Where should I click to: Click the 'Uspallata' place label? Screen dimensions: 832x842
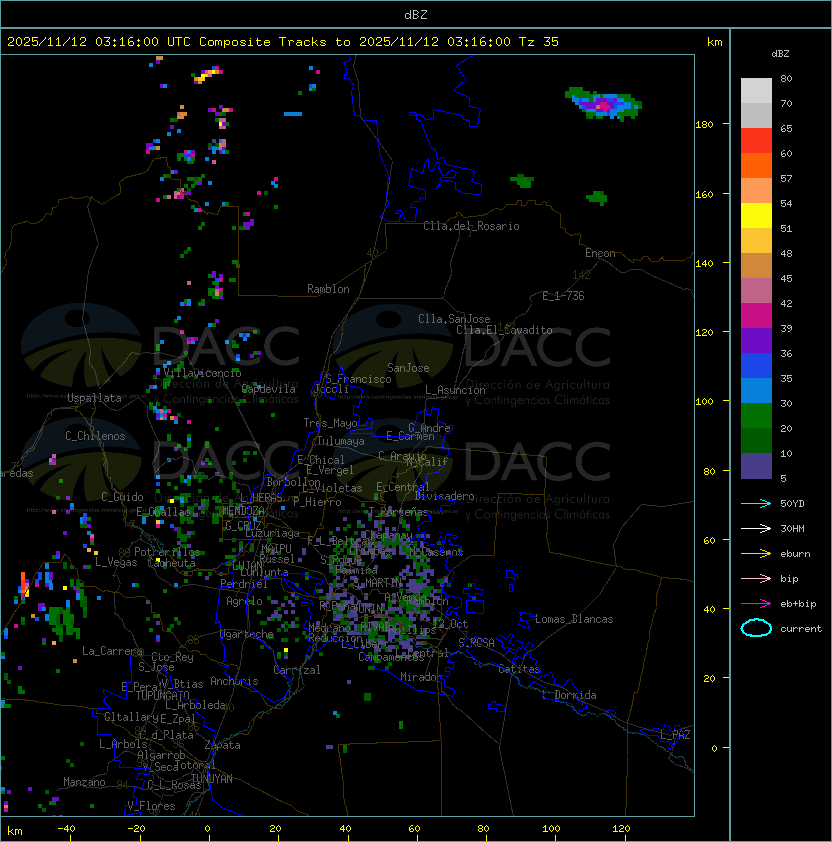point(94,398)
